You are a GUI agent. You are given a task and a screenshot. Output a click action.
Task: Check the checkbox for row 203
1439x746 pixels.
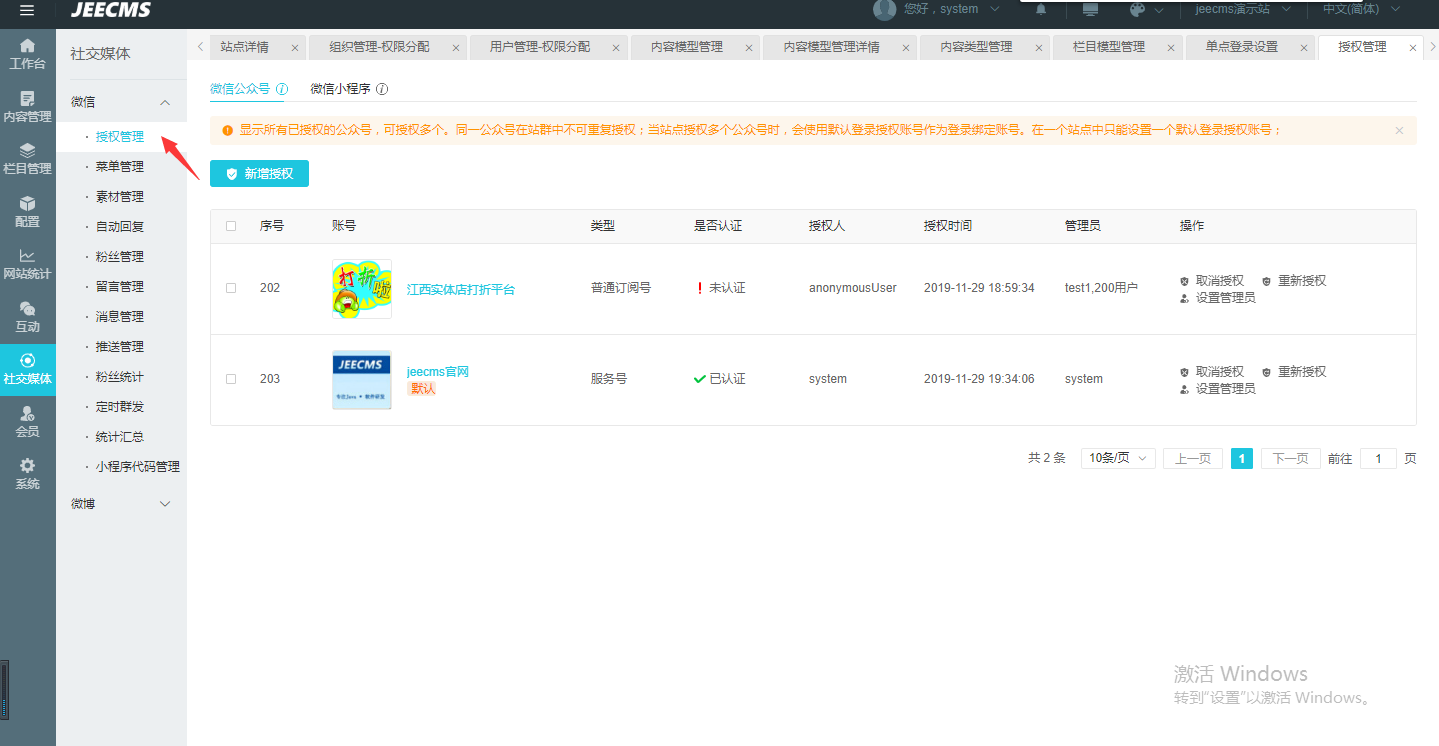coord(231,379)
